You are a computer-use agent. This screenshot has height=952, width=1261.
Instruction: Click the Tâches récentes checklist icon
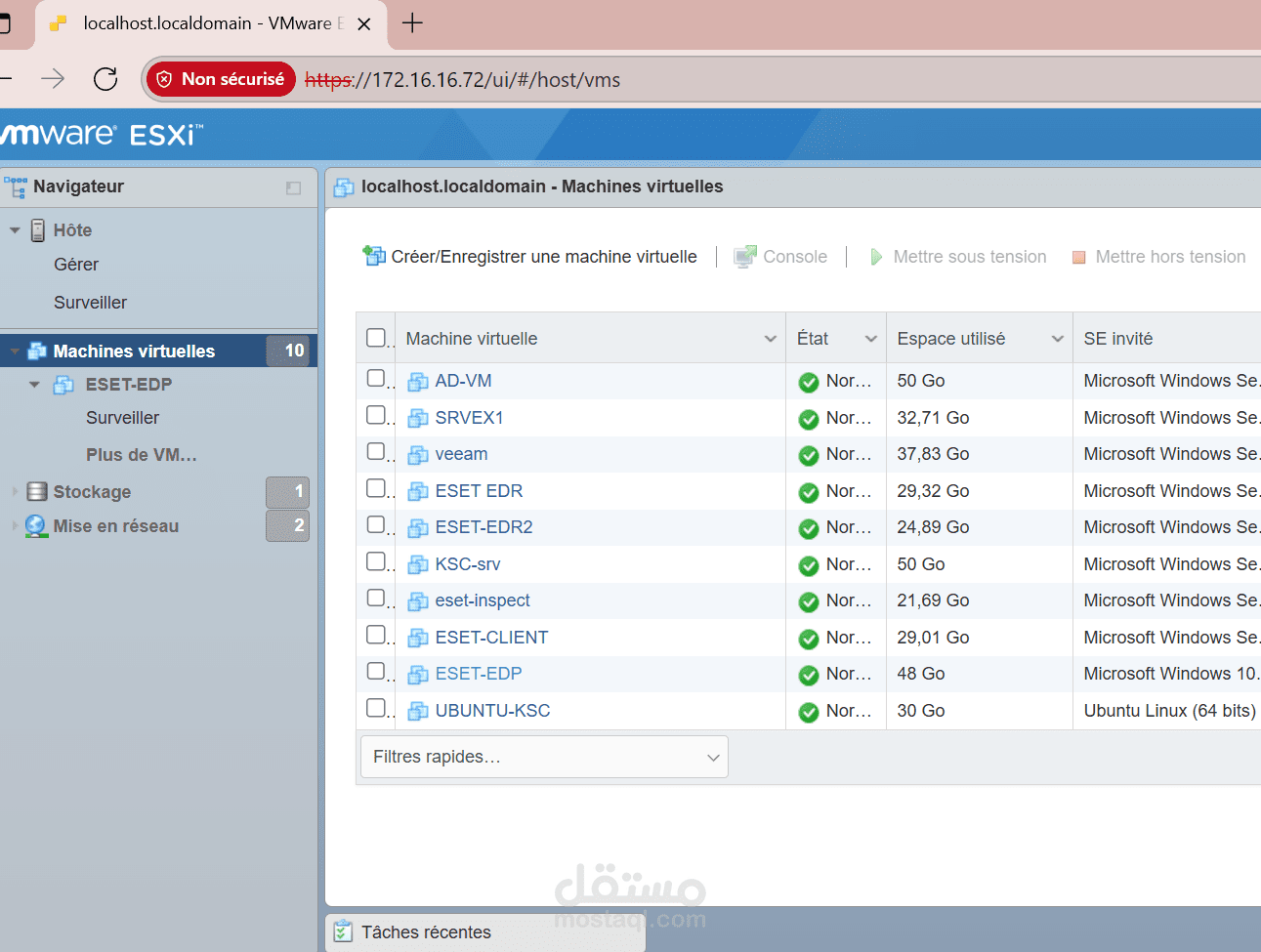[x=343, y=931]
